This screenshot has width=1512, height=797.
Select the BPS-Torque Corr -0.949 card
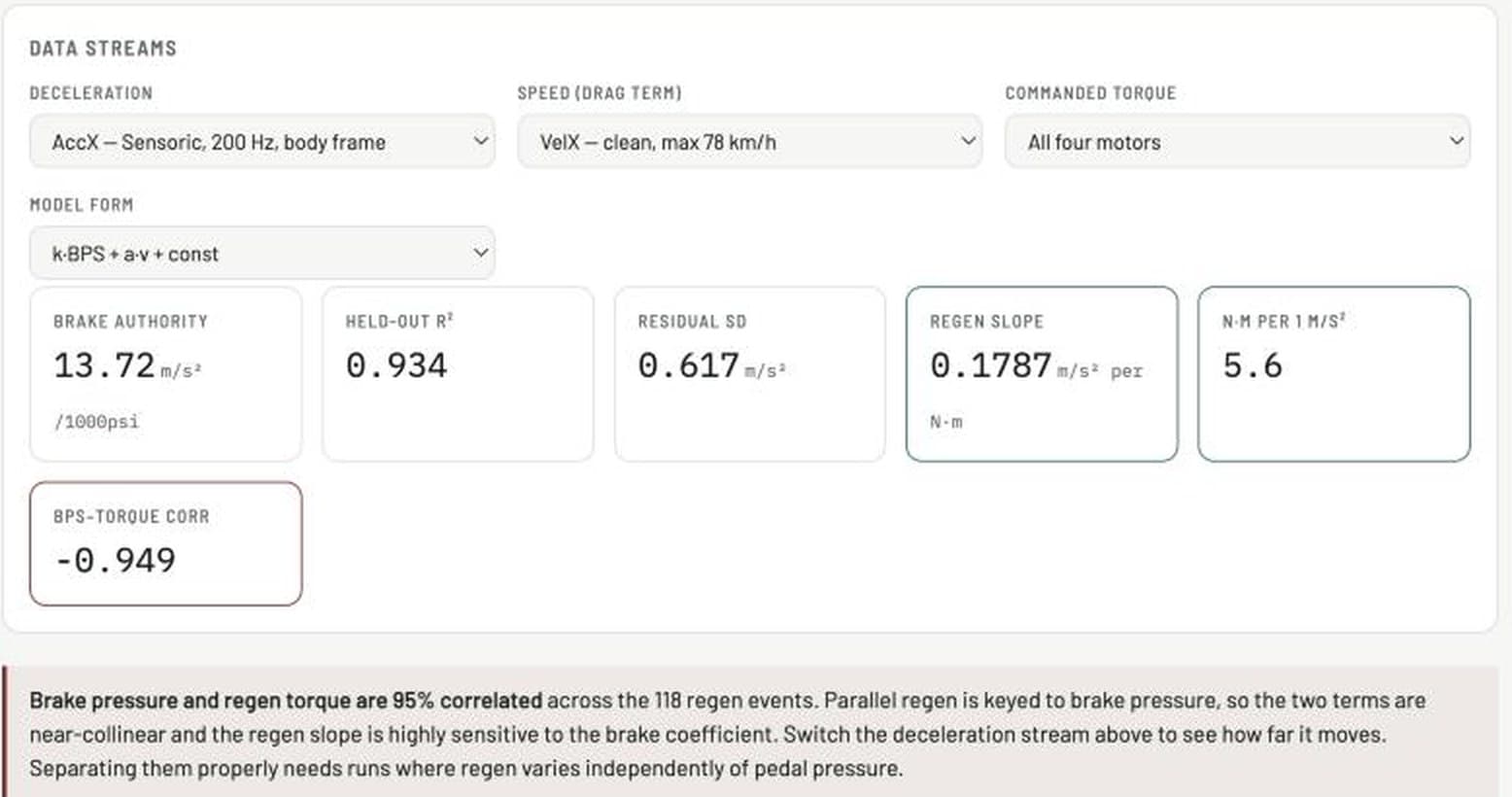pyautogui.click(x=166, y=544)
